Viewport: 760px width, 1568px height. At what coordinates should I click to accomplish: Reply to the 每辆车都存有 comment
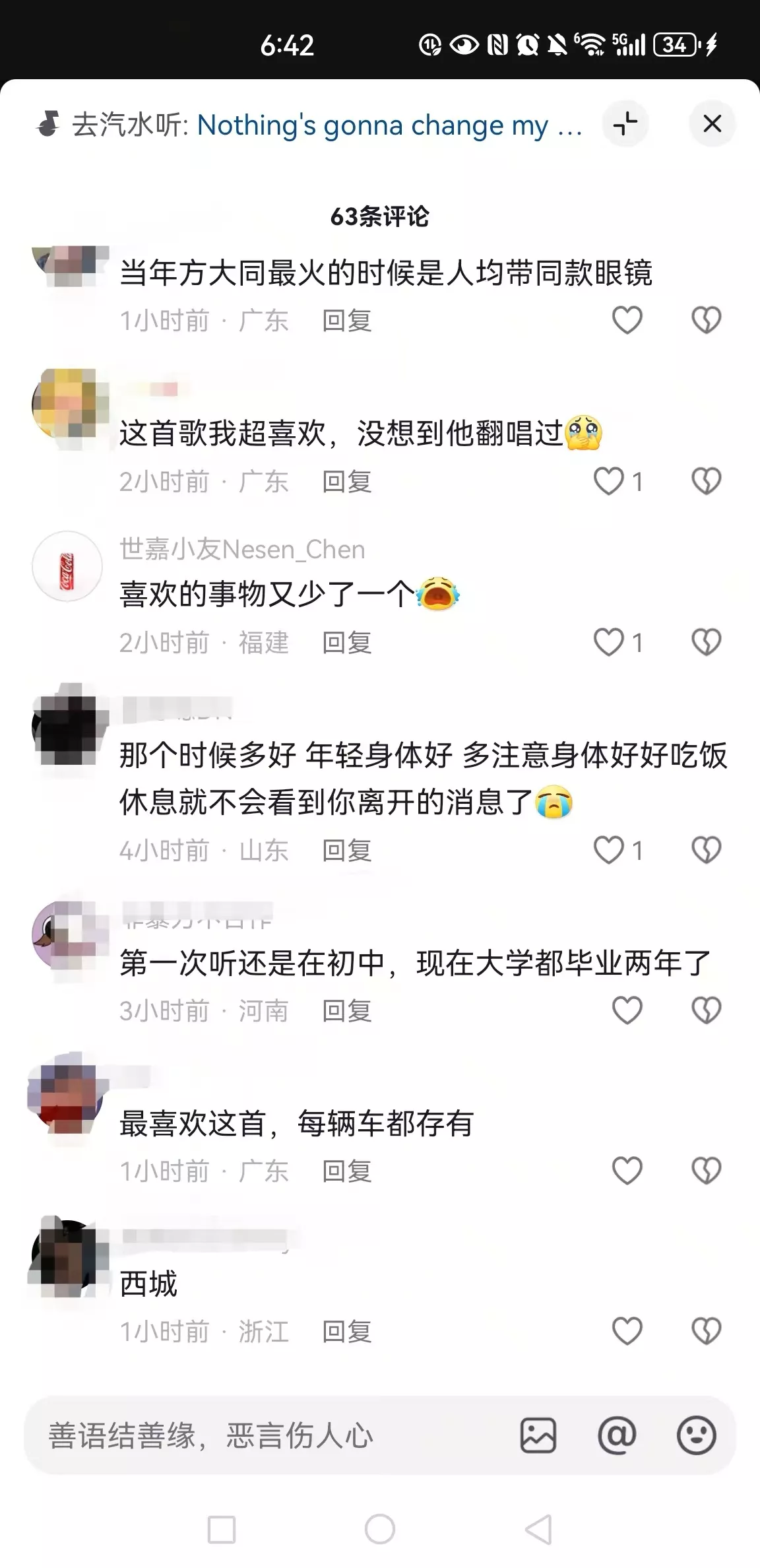347,1171
